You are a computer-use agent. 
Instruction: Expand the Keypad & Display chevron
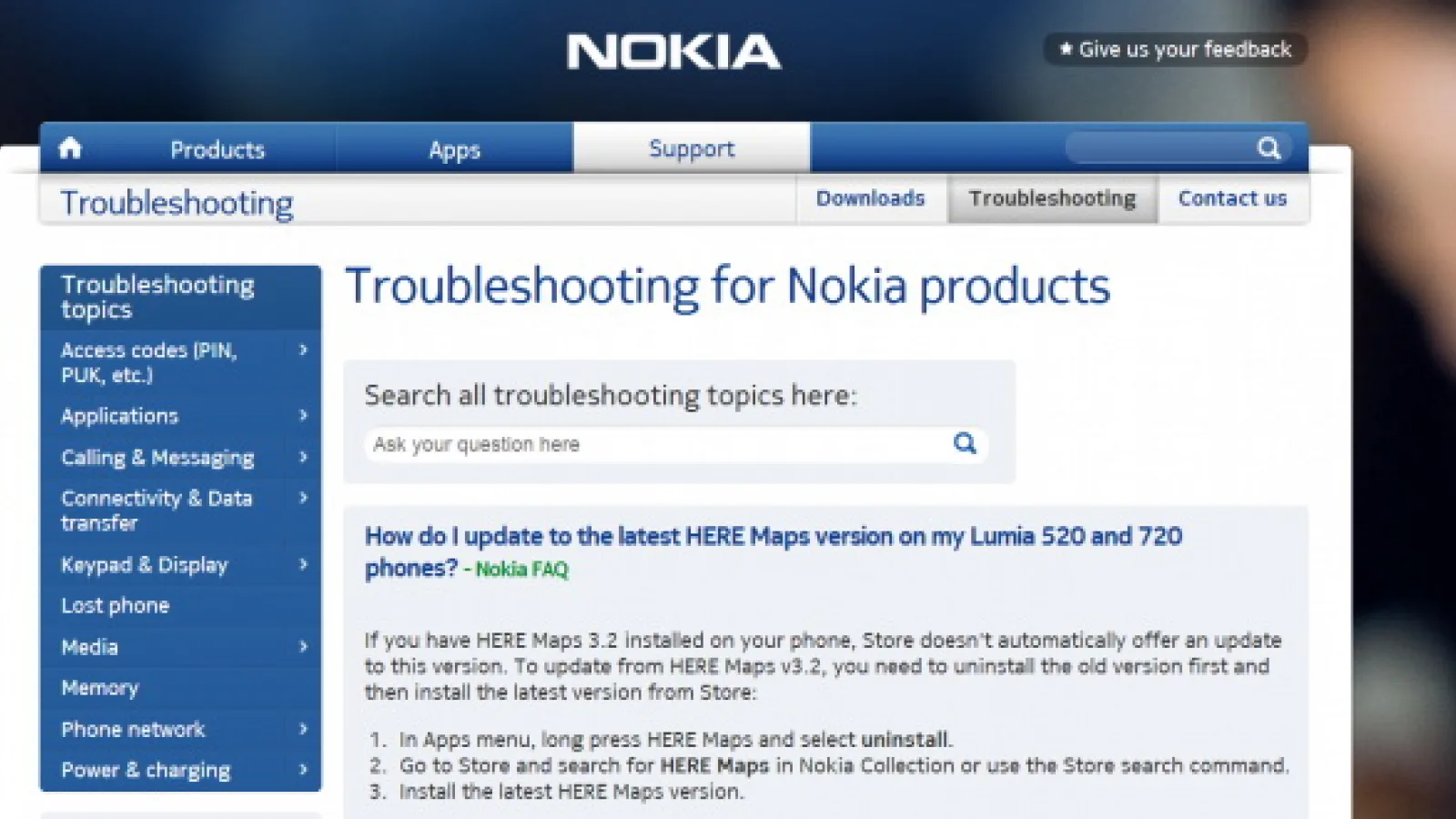tap(303, 564)
